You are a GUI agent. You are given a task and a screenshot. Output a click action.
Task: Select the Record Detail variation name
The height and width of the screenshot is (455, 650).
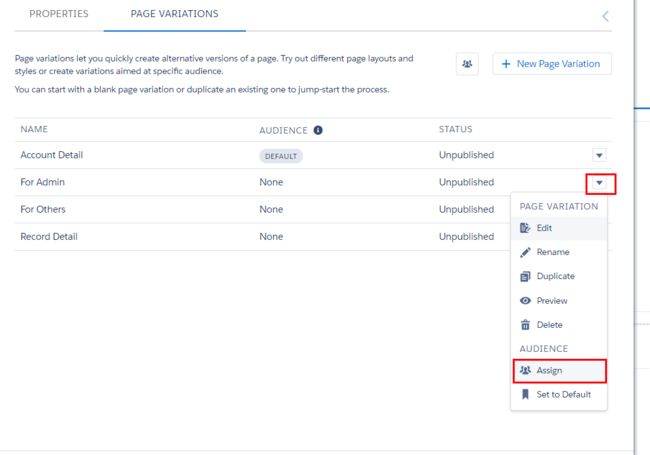(49, 237)
